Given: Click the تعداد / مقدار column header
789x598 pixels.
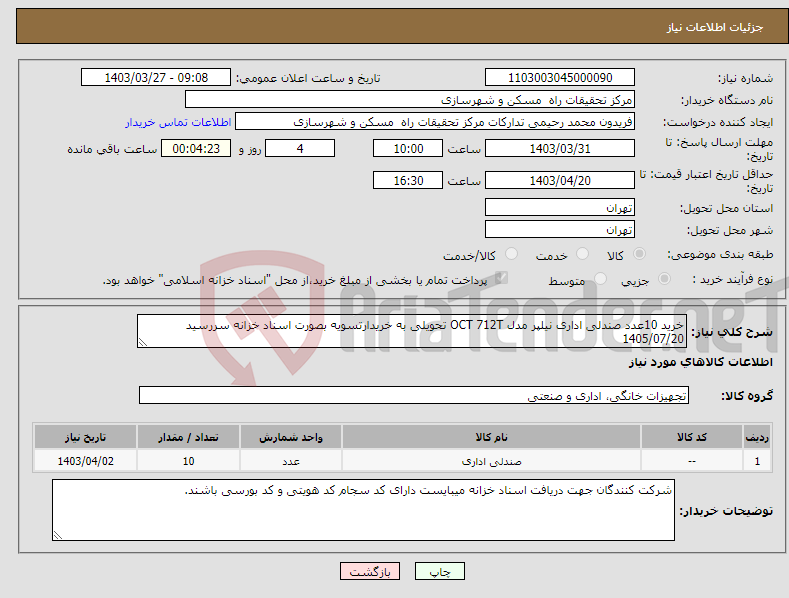Looking at the screenshot, I should tap(188, 437).
